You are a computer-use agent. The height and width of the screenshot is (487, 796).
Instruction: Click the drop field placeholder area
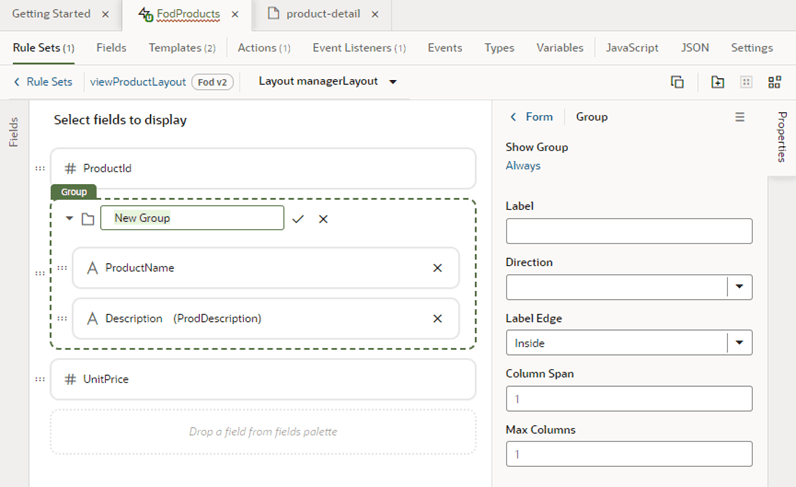click(x=263, y=432)
